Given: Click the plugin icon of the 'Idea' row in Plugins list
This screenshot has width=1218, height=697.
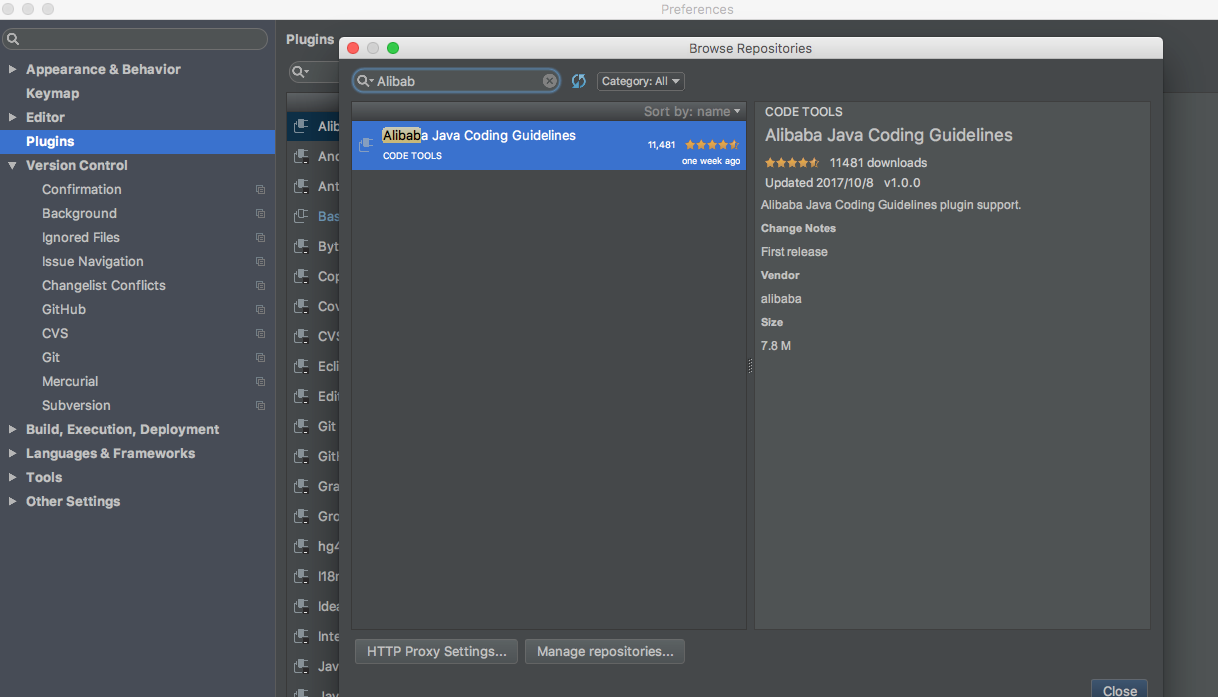Looking at the screenshot, I should click(300, 606).
